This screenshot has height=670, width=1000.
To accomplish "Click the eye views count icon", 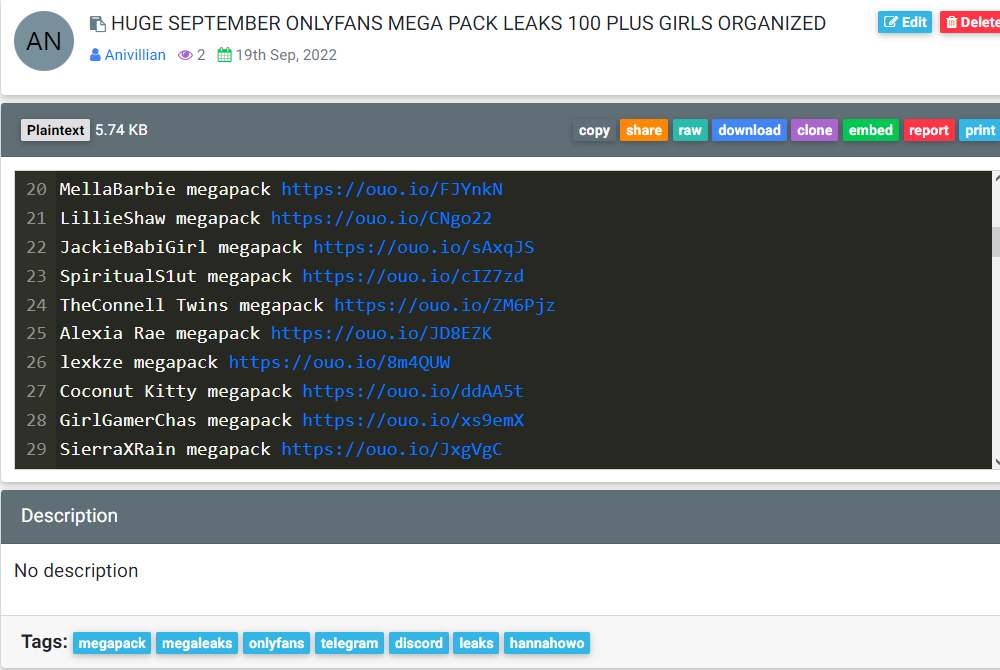I will pos(185,55).
